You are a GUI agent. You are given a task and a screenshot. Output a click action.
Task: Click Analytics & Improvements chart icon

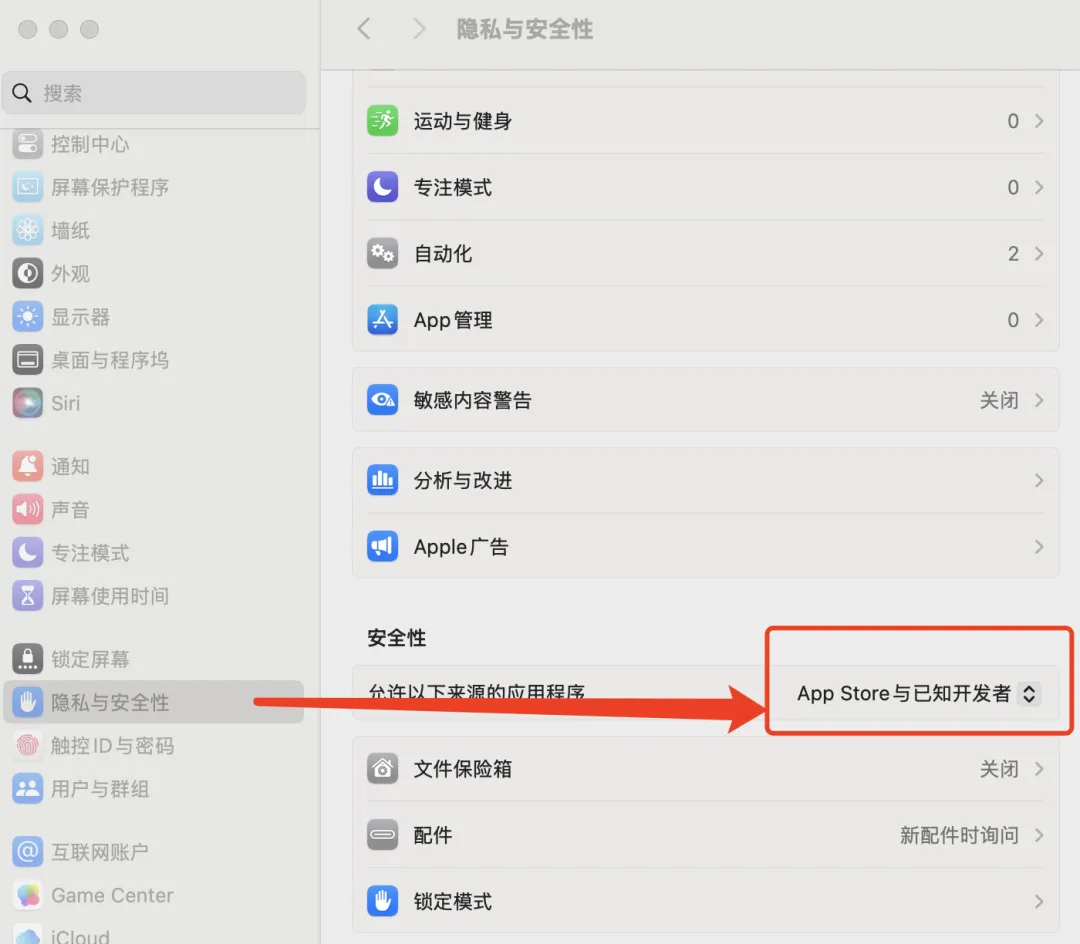point(382,480)
